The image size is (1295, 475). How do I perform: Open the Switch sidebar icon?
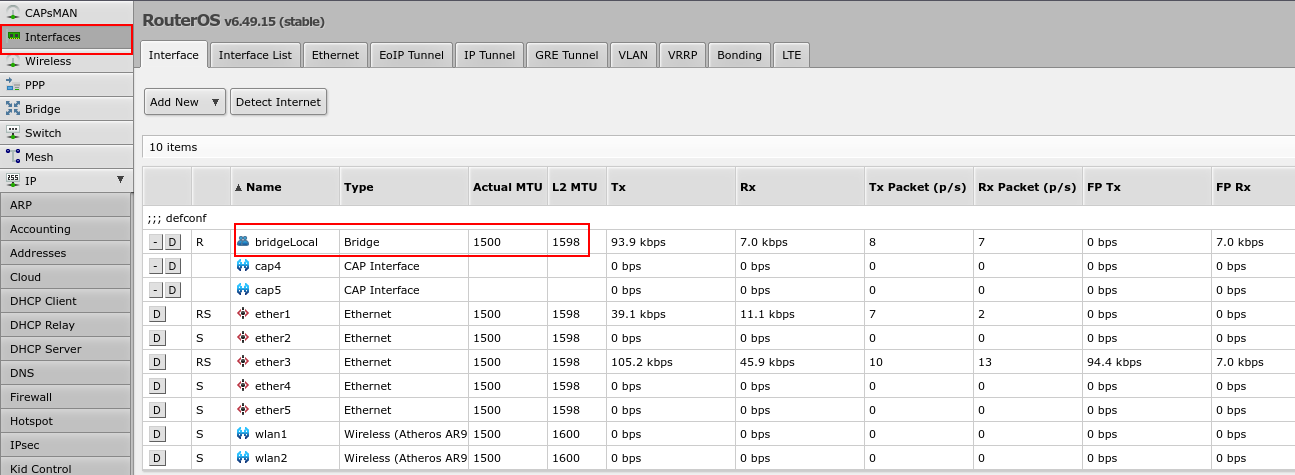pyautogui.click(x=13, y=133)
